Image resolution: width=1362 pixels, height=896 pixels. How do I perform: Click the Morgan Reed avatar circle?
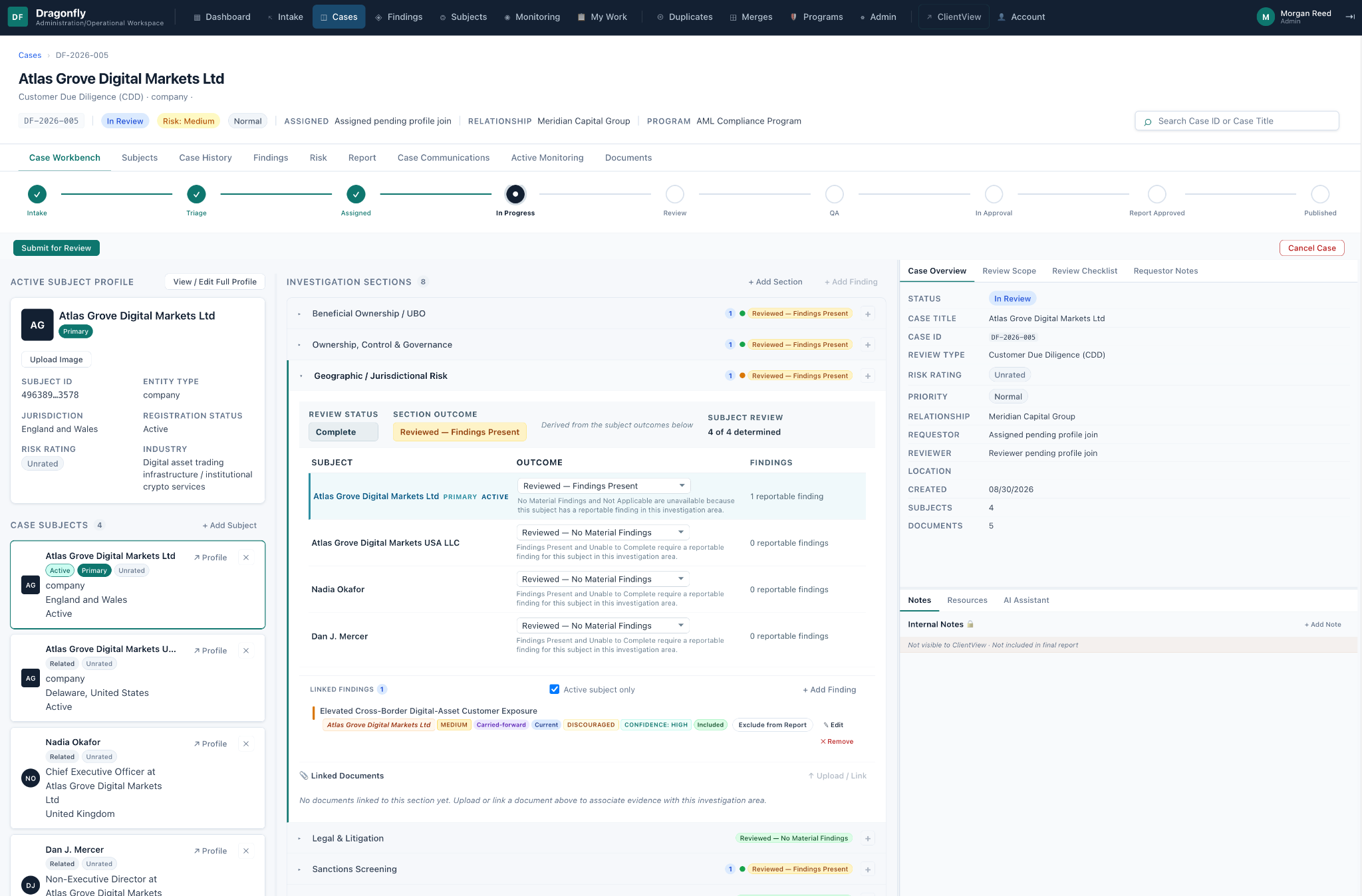click(1266, 17)
